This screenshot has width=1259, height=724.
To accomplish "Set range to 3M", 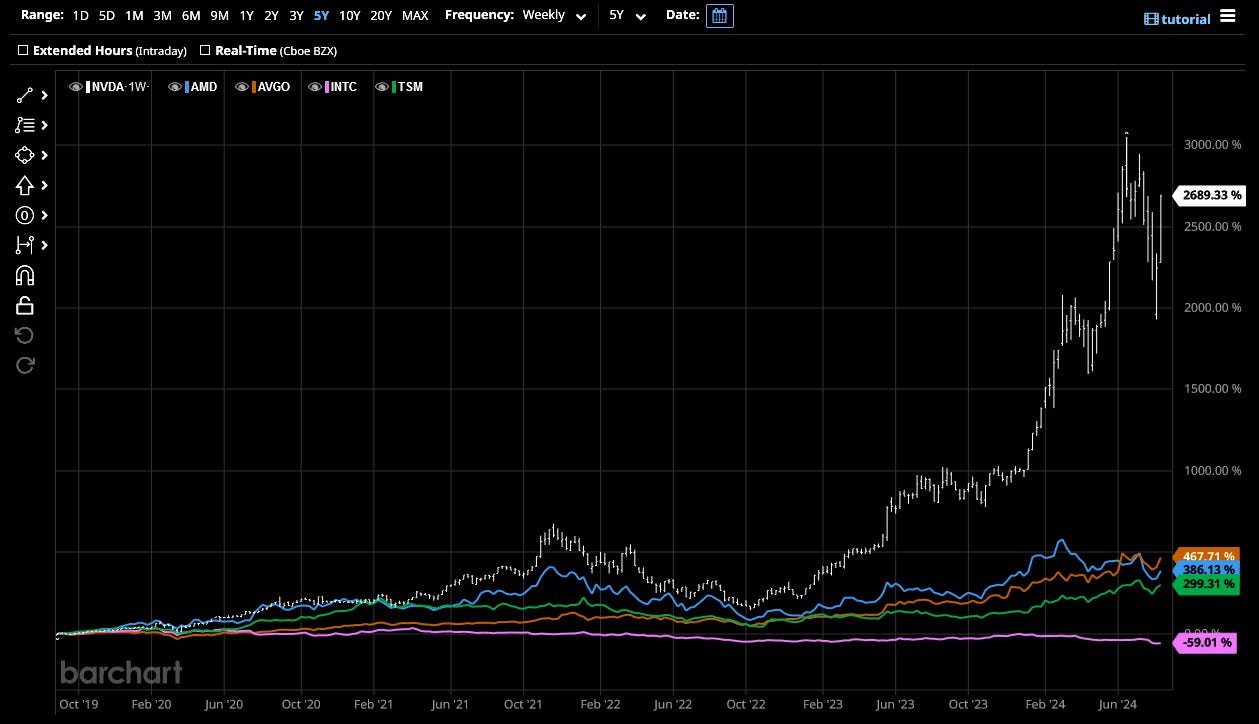I will click(162, 16).
